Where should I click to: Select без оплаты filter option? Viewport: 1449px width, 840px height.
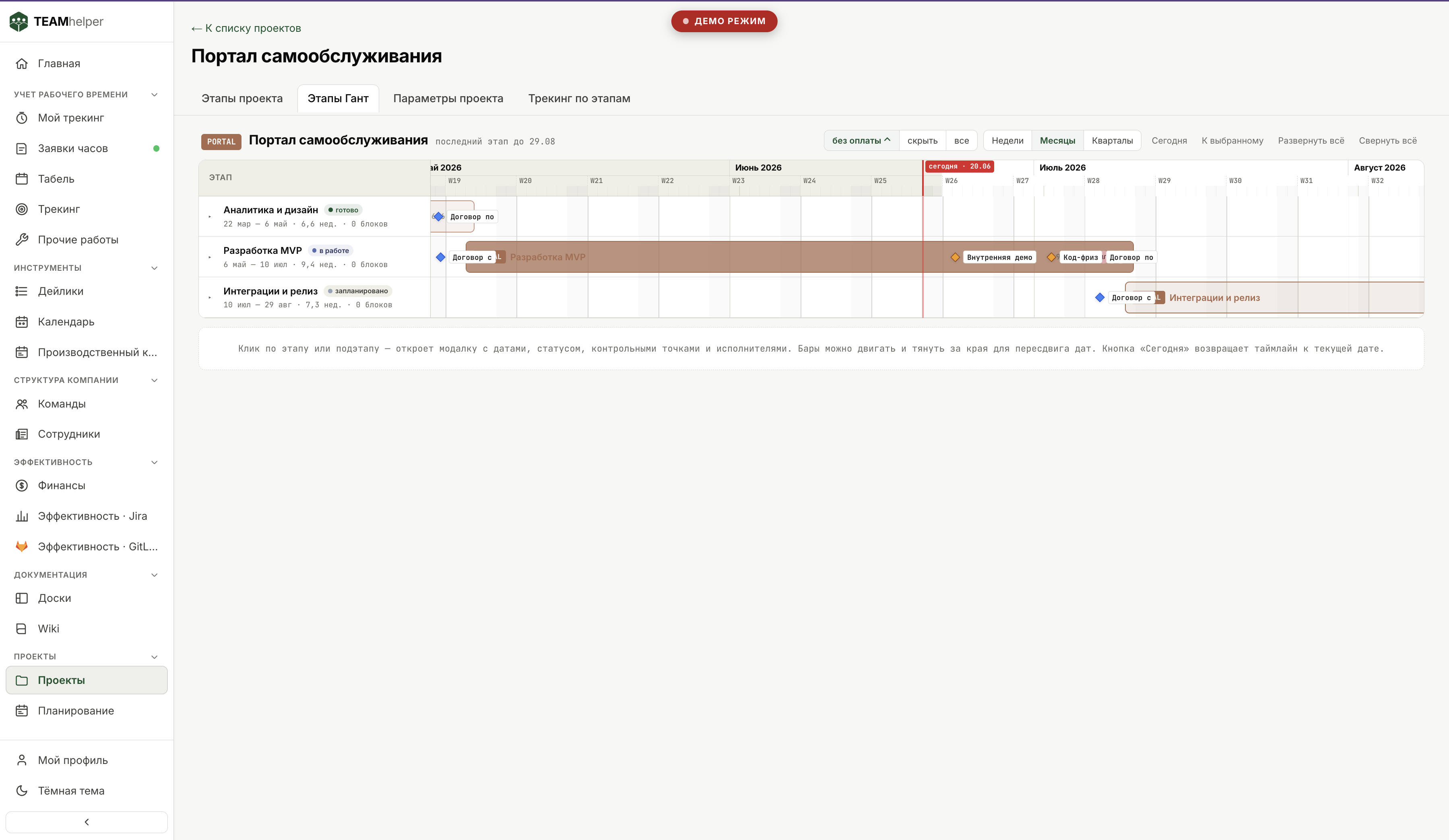pos(861,141)
